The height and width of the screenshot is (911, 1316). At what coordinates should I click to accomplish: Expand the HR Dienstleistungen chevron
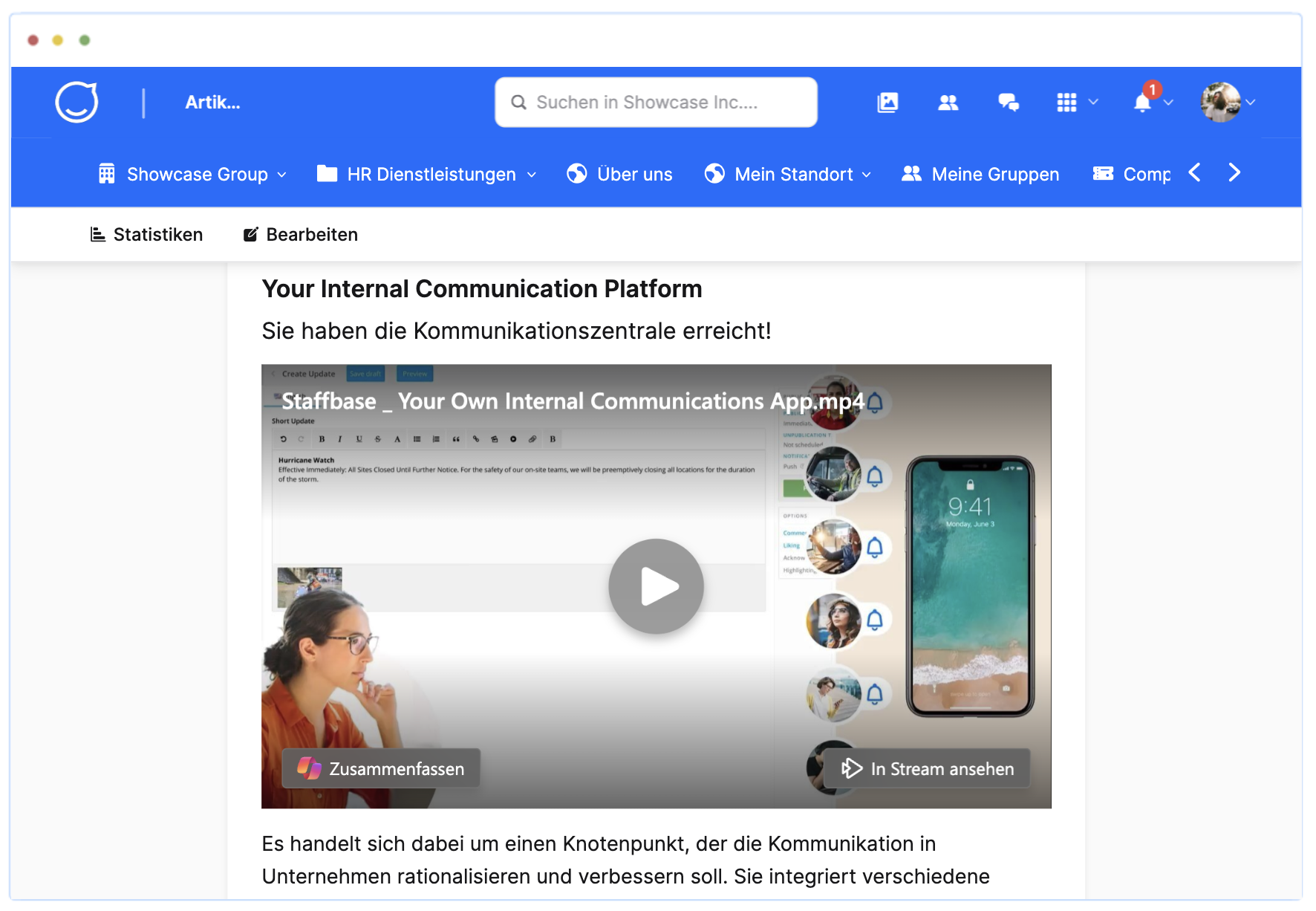click(x=532, y=175)
